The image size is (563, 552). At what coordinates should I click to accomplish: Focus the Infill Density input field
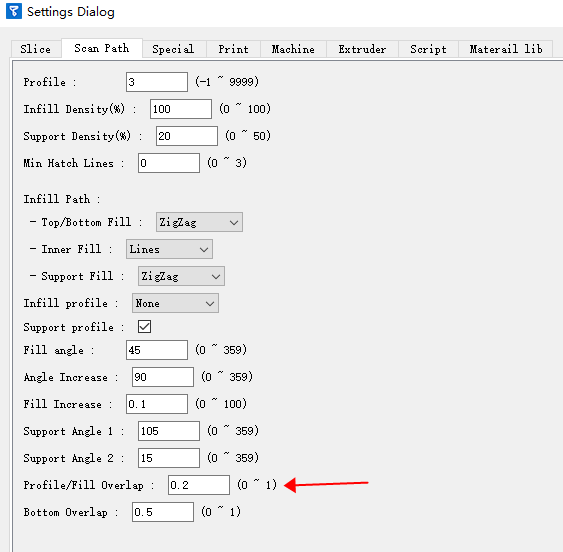181,109
